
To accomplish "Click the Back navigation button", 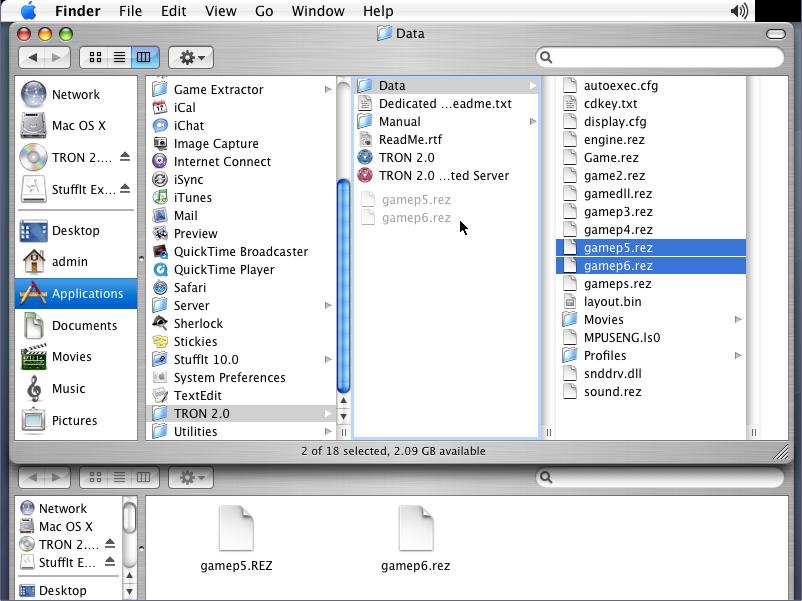I will tap(33, 57).
